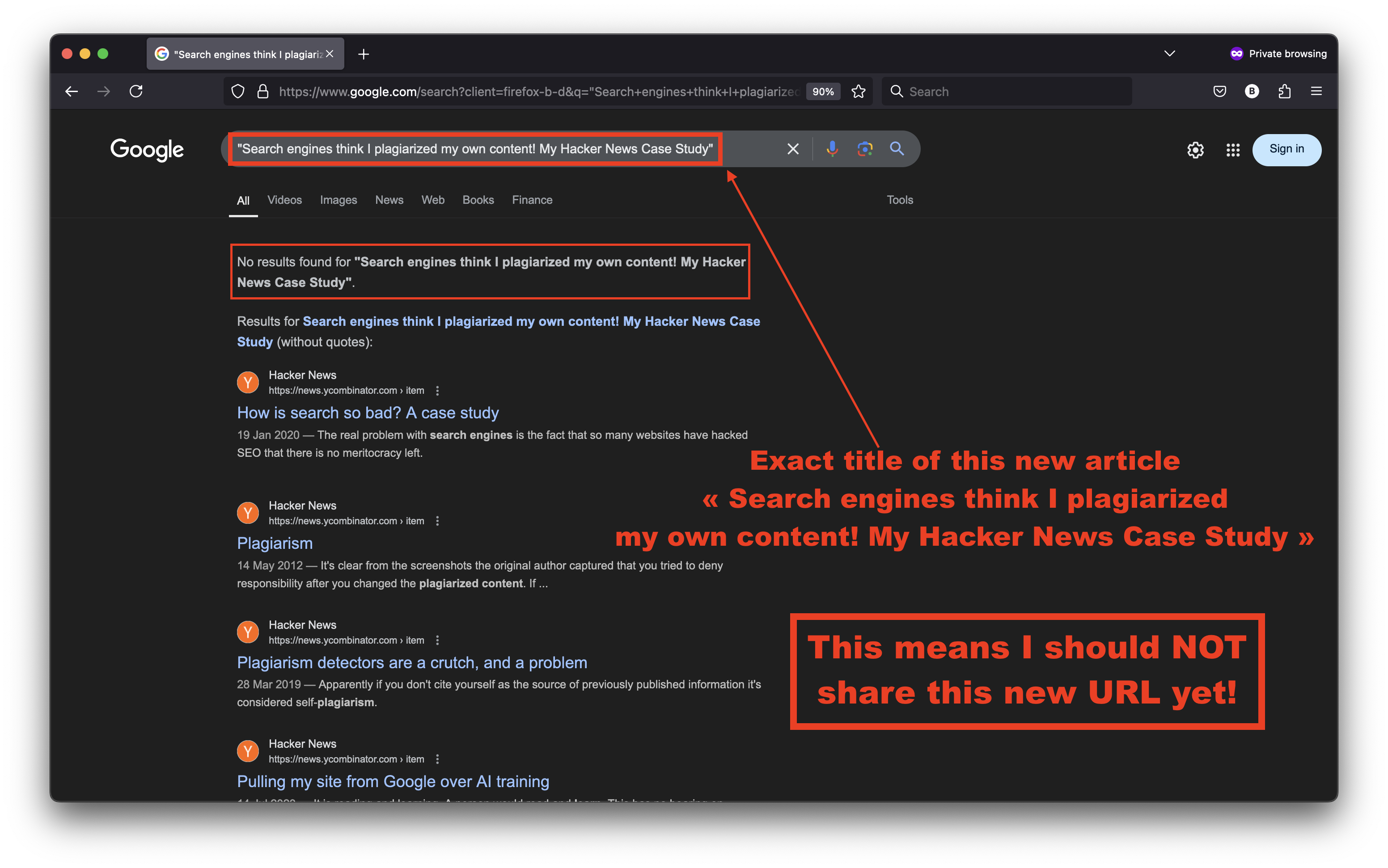The height and width of the screenshot is (868, 1388).
Task: Select the All results tab
Action: pos(243,200)
